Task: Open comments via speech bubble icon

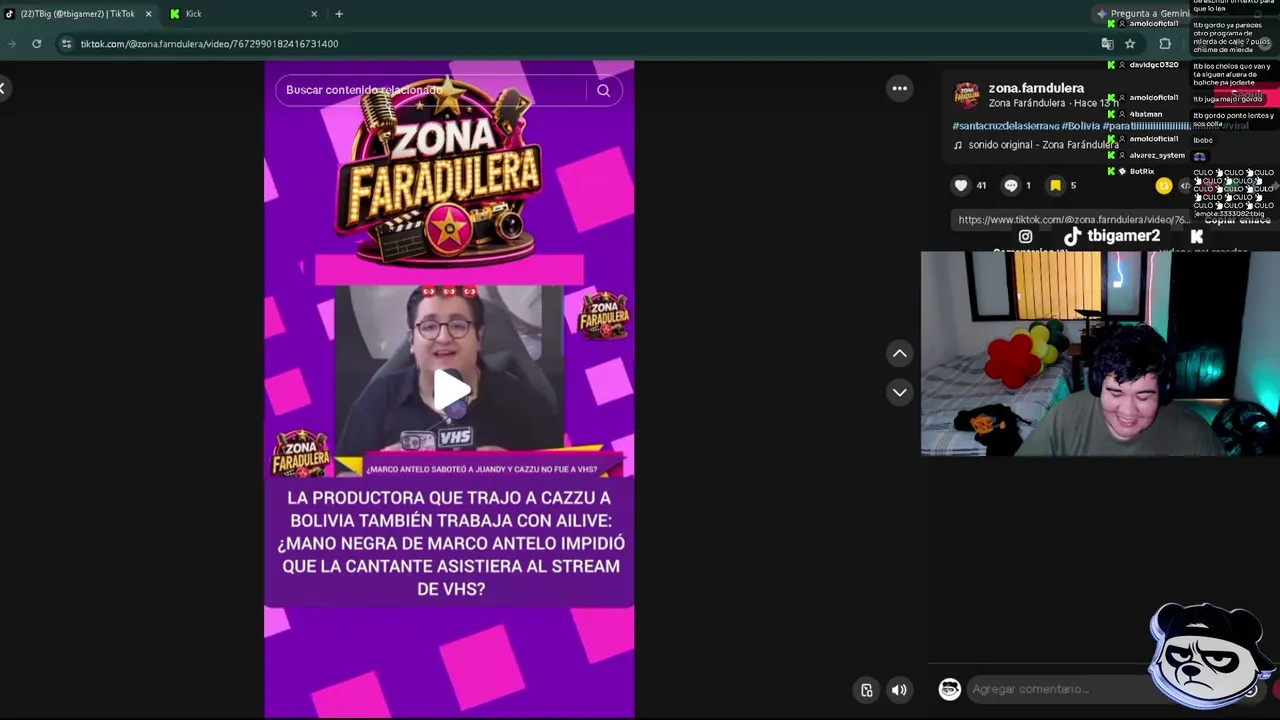Action: pos(1011,185)
